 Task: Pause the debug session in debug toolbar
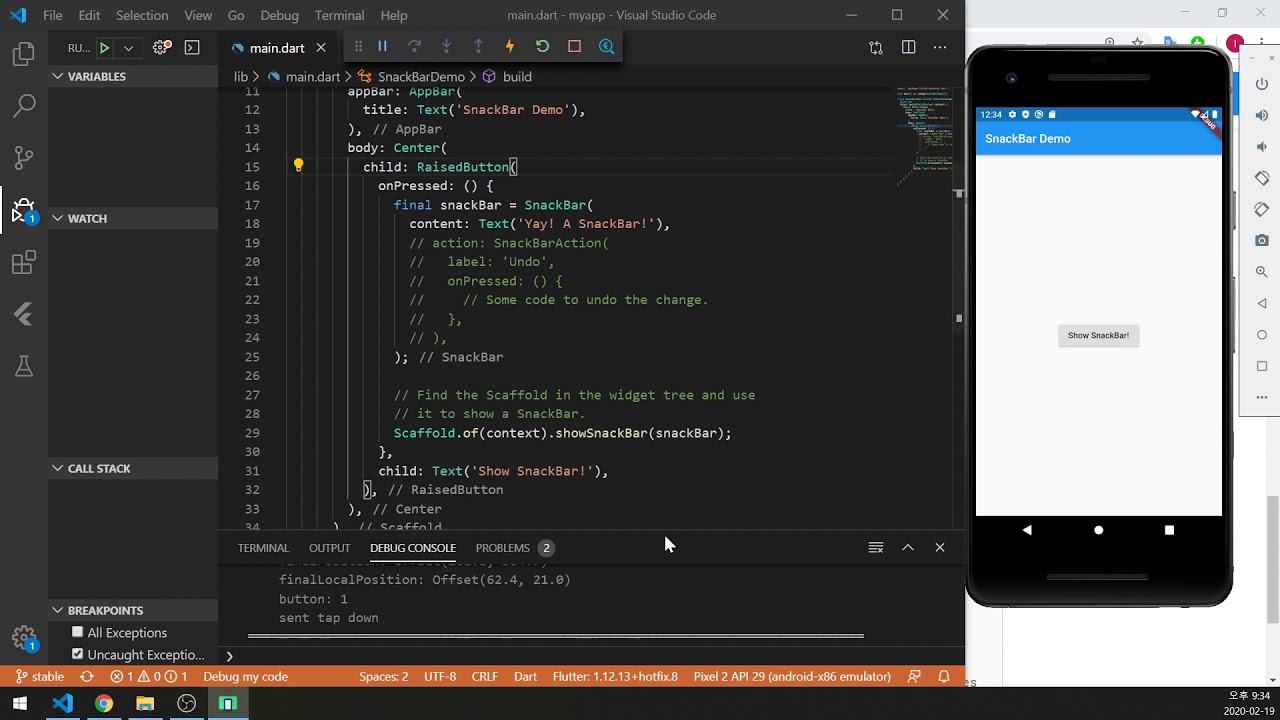[x=382, y=46]
